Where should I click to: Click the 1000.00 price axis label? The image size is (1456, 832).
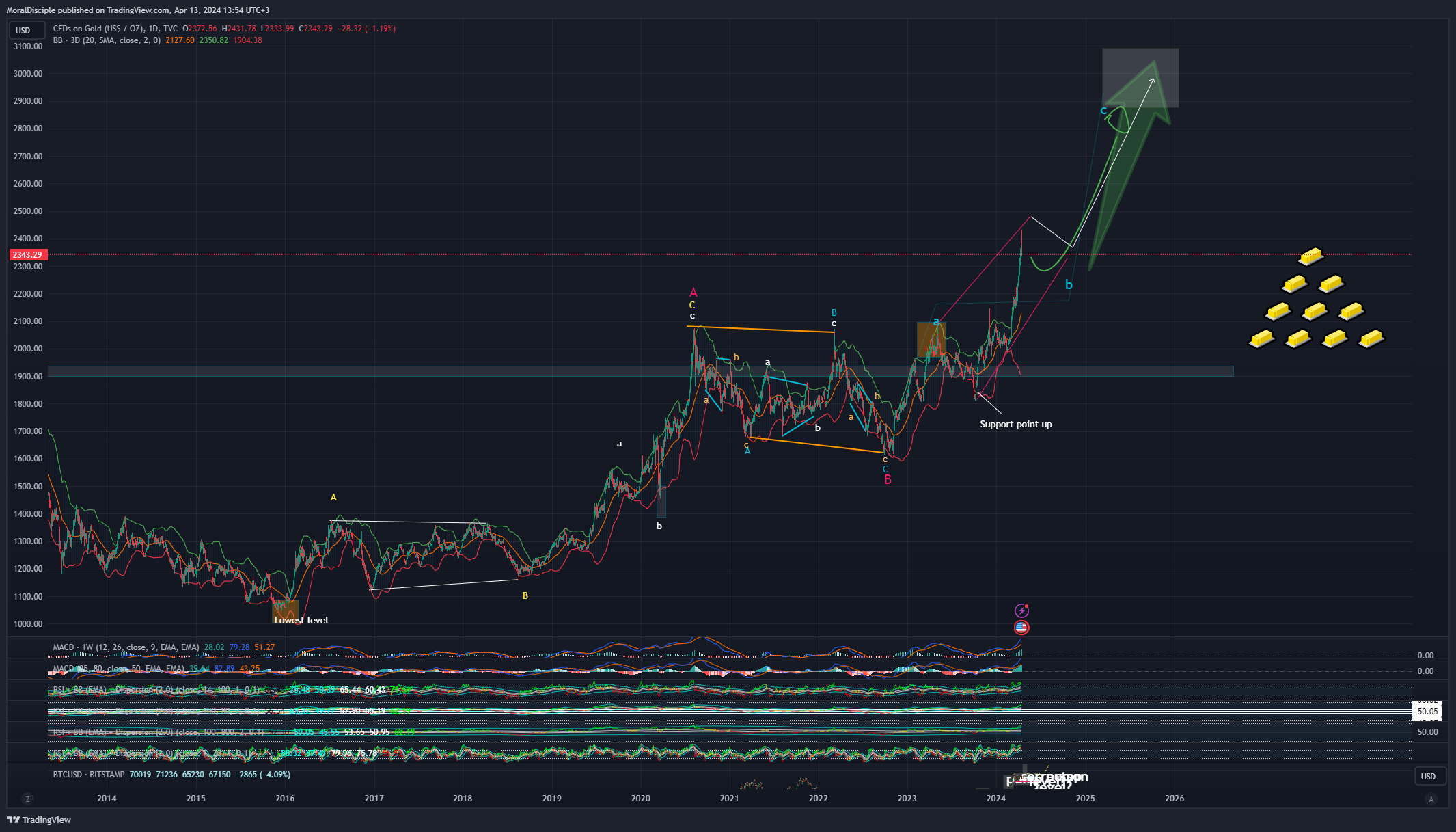pos(28,624)
